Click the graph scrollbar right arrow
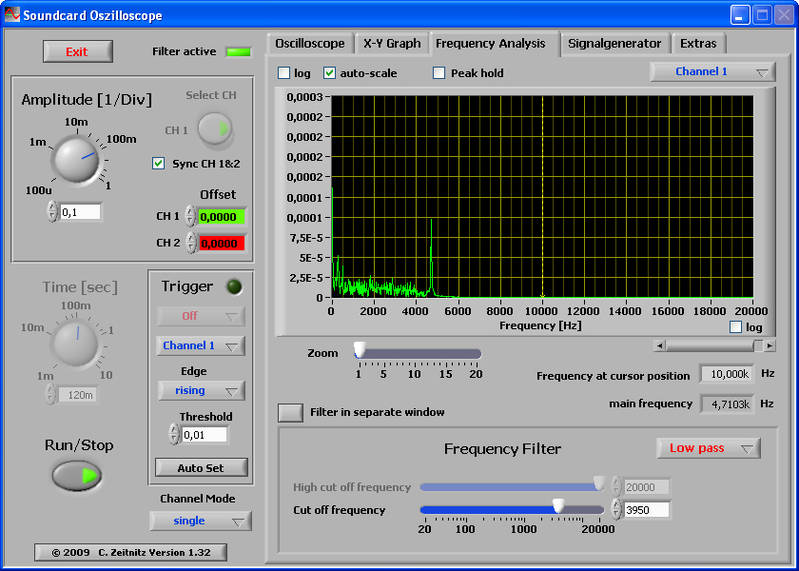The height and width of the screenshot is (571, 799). (x=770, y=346)
